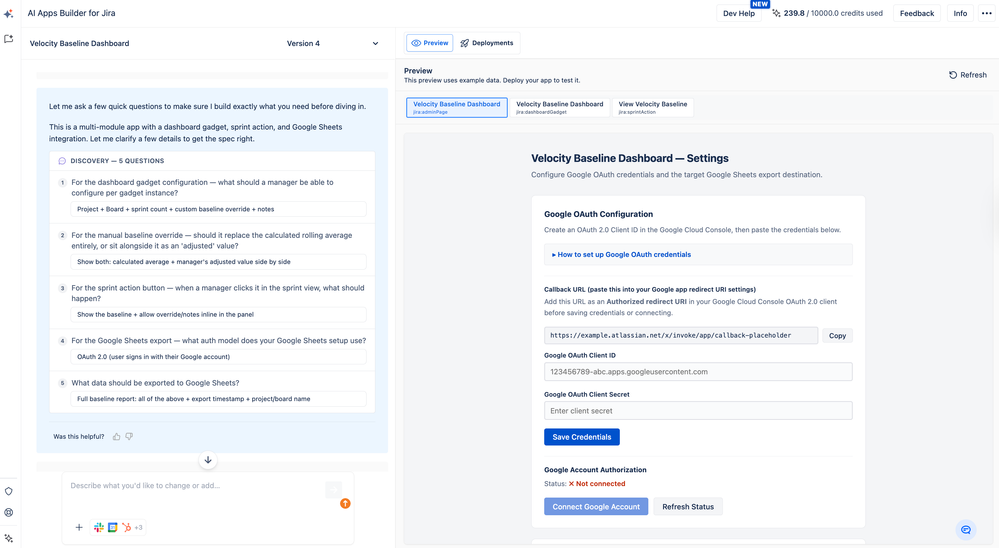The width and height of the screenshot is (999, 548).
Task: Click the Discovery speech bubble icon
Action: [x=62, y=161]
